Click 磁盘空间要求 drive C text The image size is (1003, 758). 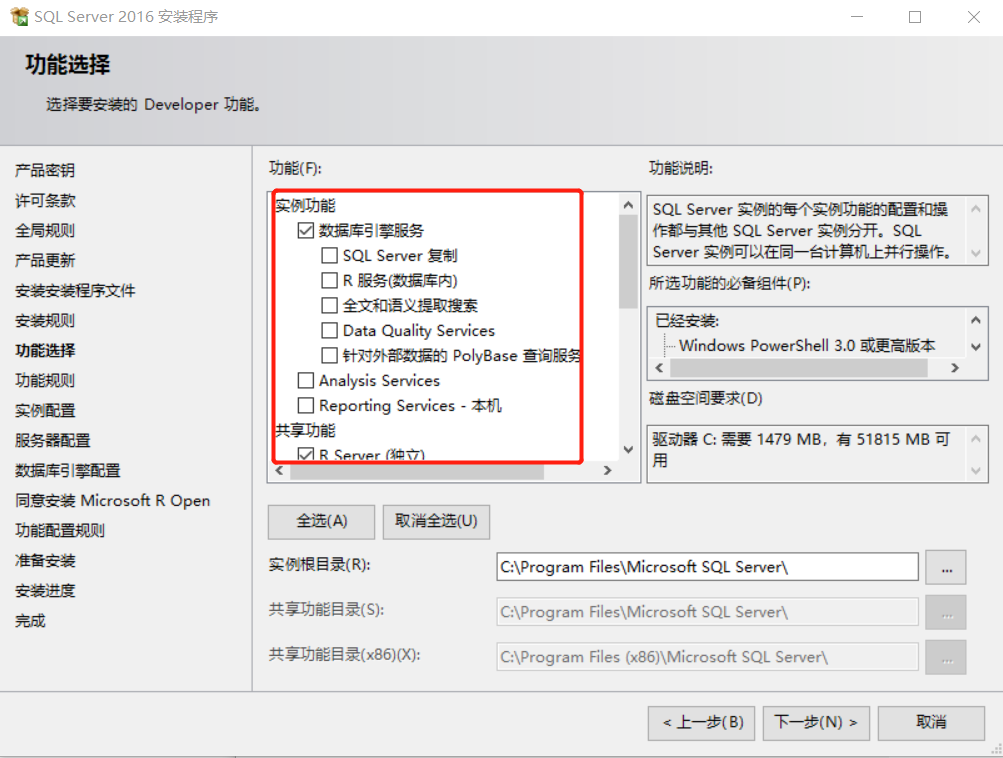(x=801, y=450)
